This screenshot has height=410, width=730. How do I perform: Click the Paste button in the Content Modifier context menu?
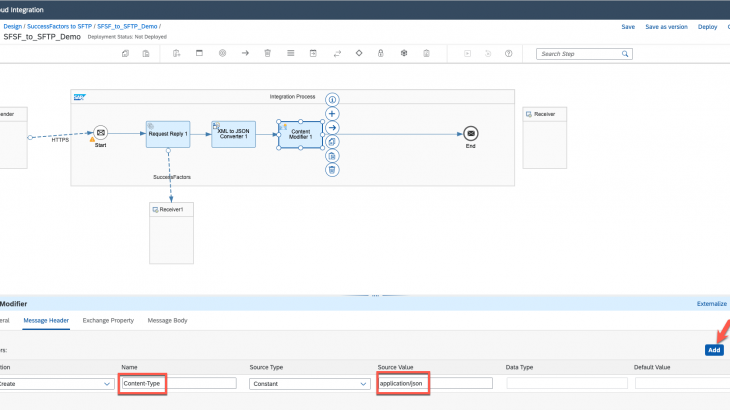[x=332, y=156]
